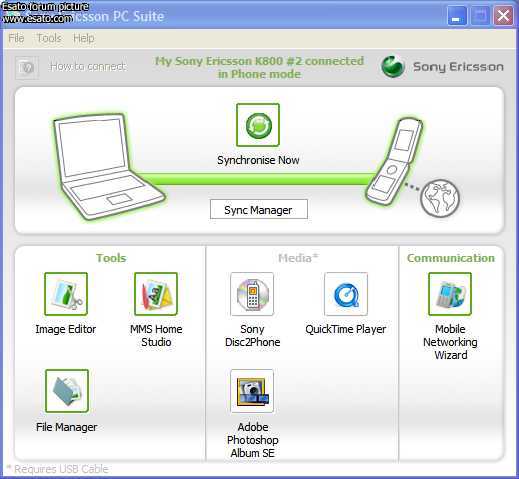Start the Mobile Networking Wizard
Image resolution: width=519 pixels, height=479 pixels.
tap(450, 294)
